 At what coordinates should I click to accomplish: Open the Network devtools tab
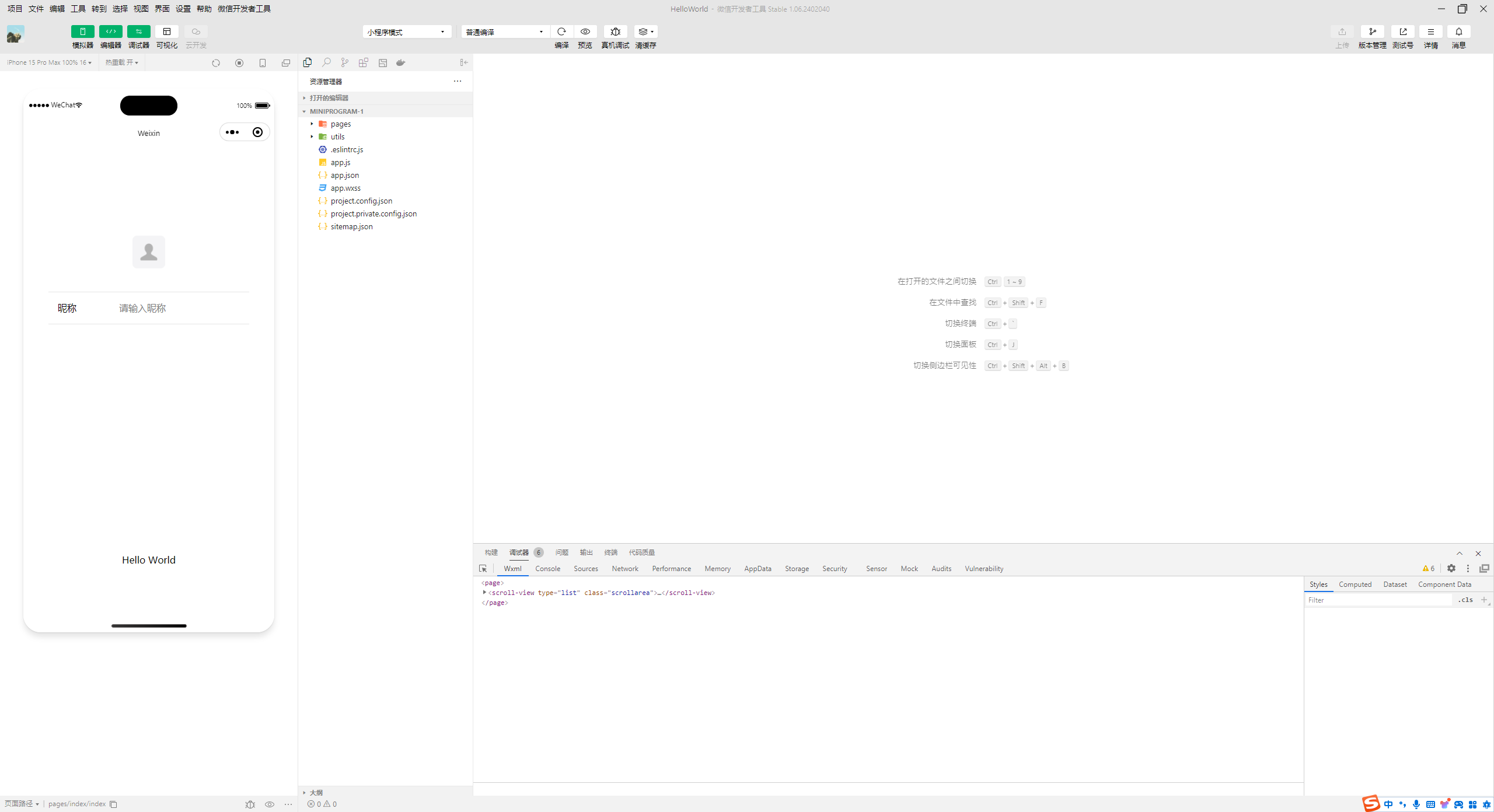(625, 569)
